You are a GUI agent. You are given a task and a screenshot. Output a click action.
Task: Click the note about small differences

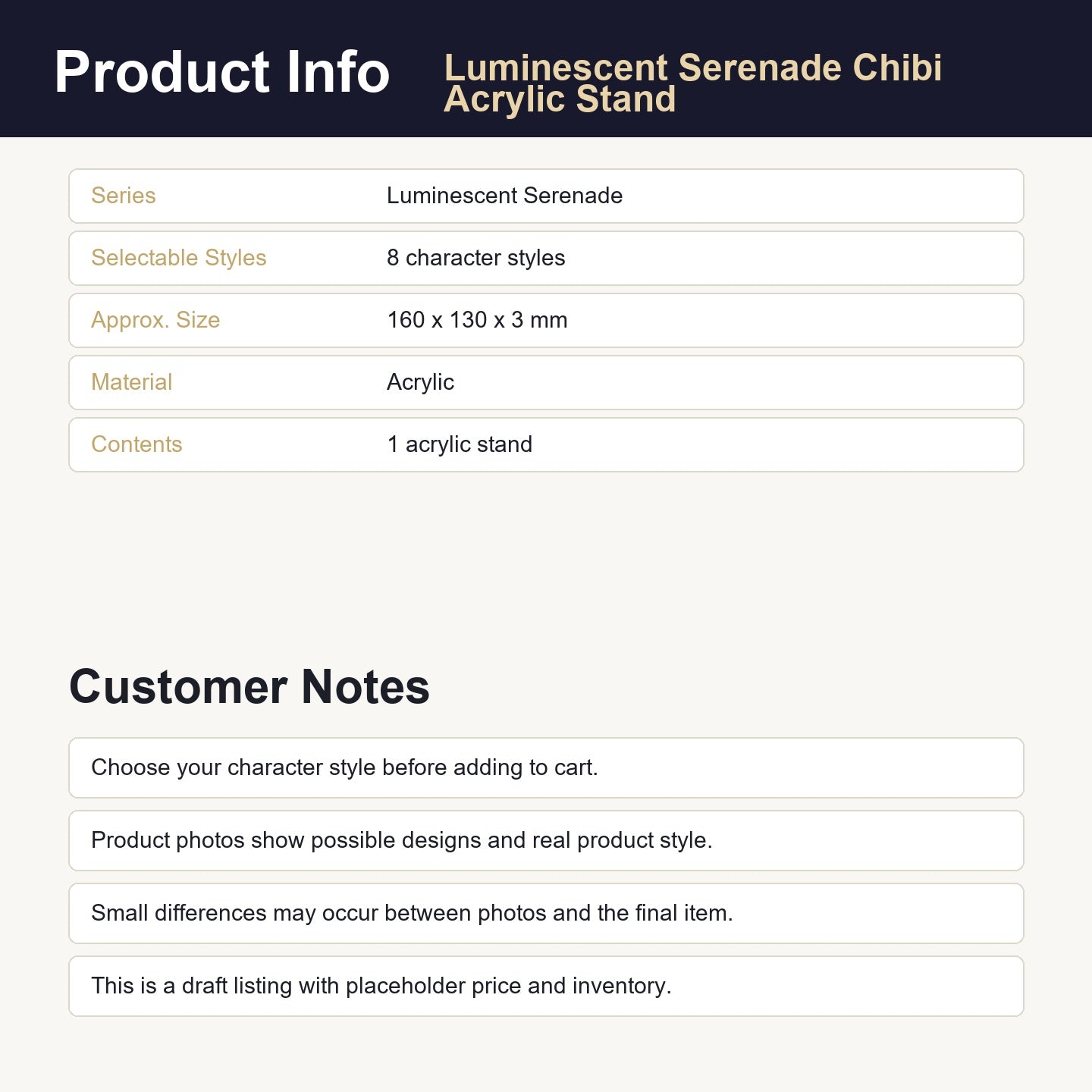[546, 913]
